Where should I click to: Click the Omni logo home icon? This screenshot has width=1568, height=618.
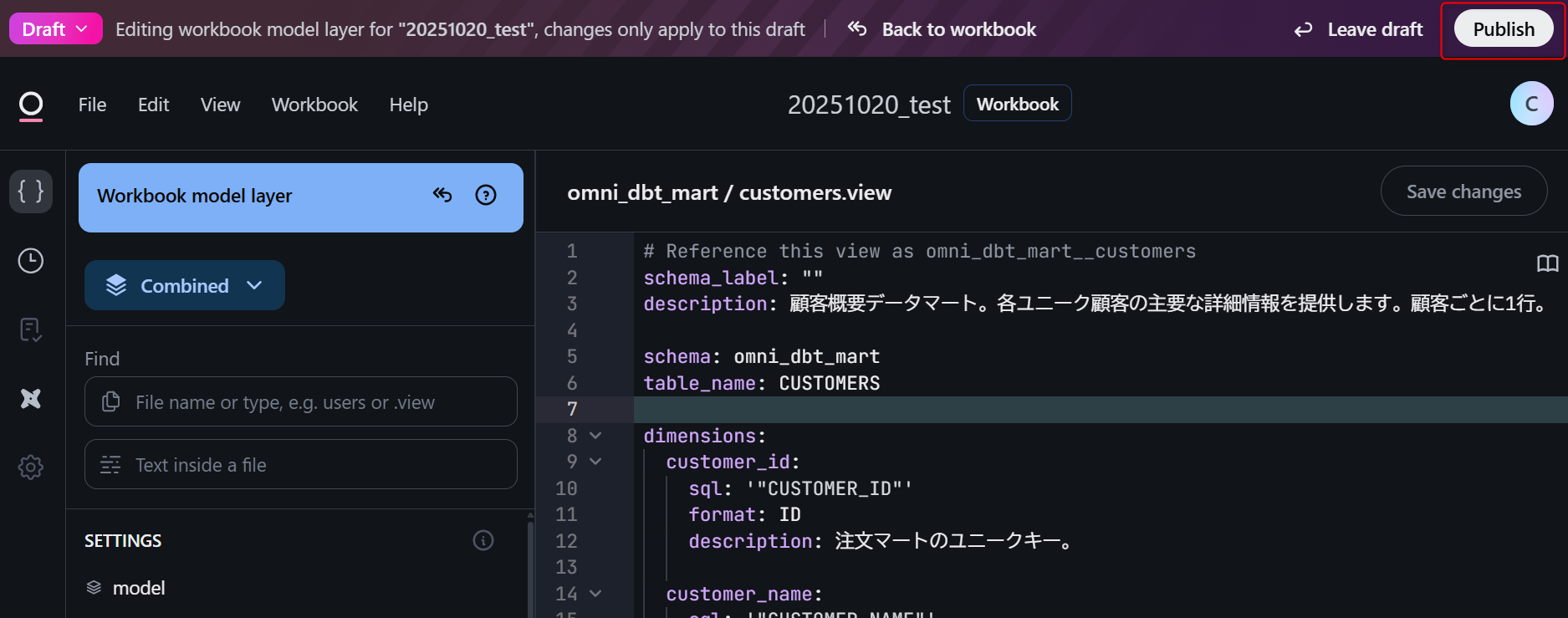[31, 105]
